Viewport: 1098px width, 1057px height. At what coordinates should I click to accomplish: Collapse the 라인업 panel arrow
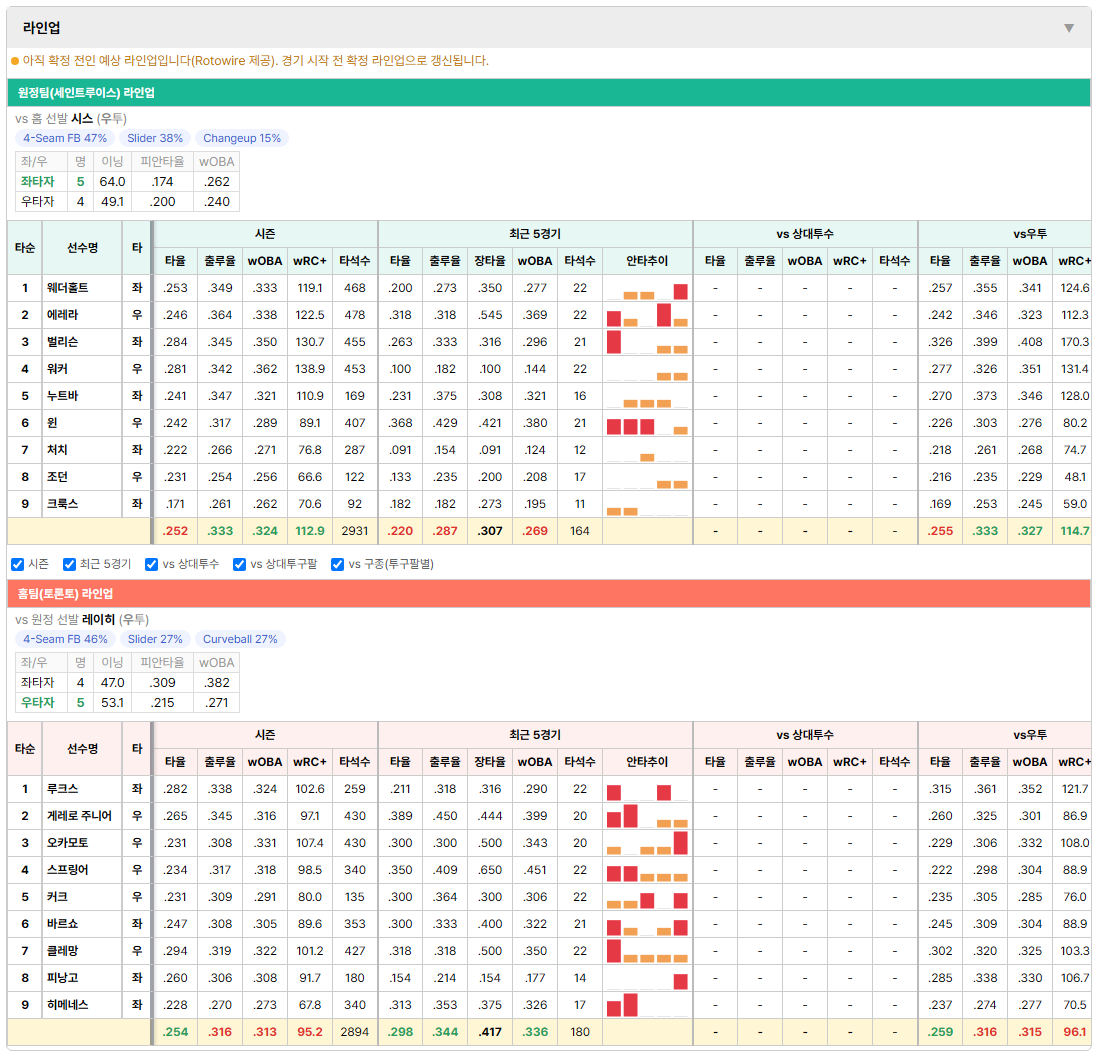tap(1069, 28)
